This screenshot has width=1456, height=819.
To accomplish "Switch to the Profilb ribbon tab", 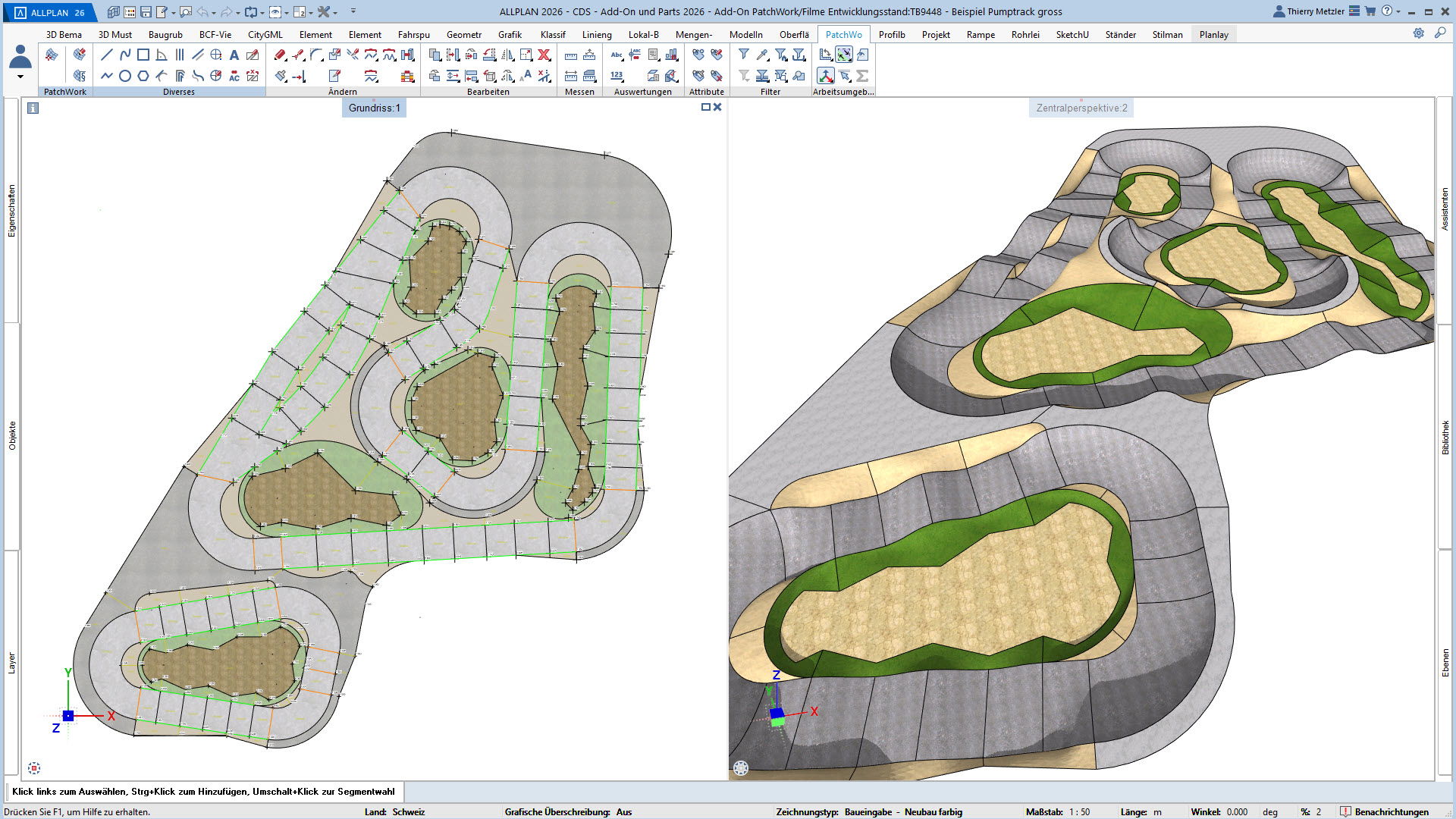I will [891, 34].
